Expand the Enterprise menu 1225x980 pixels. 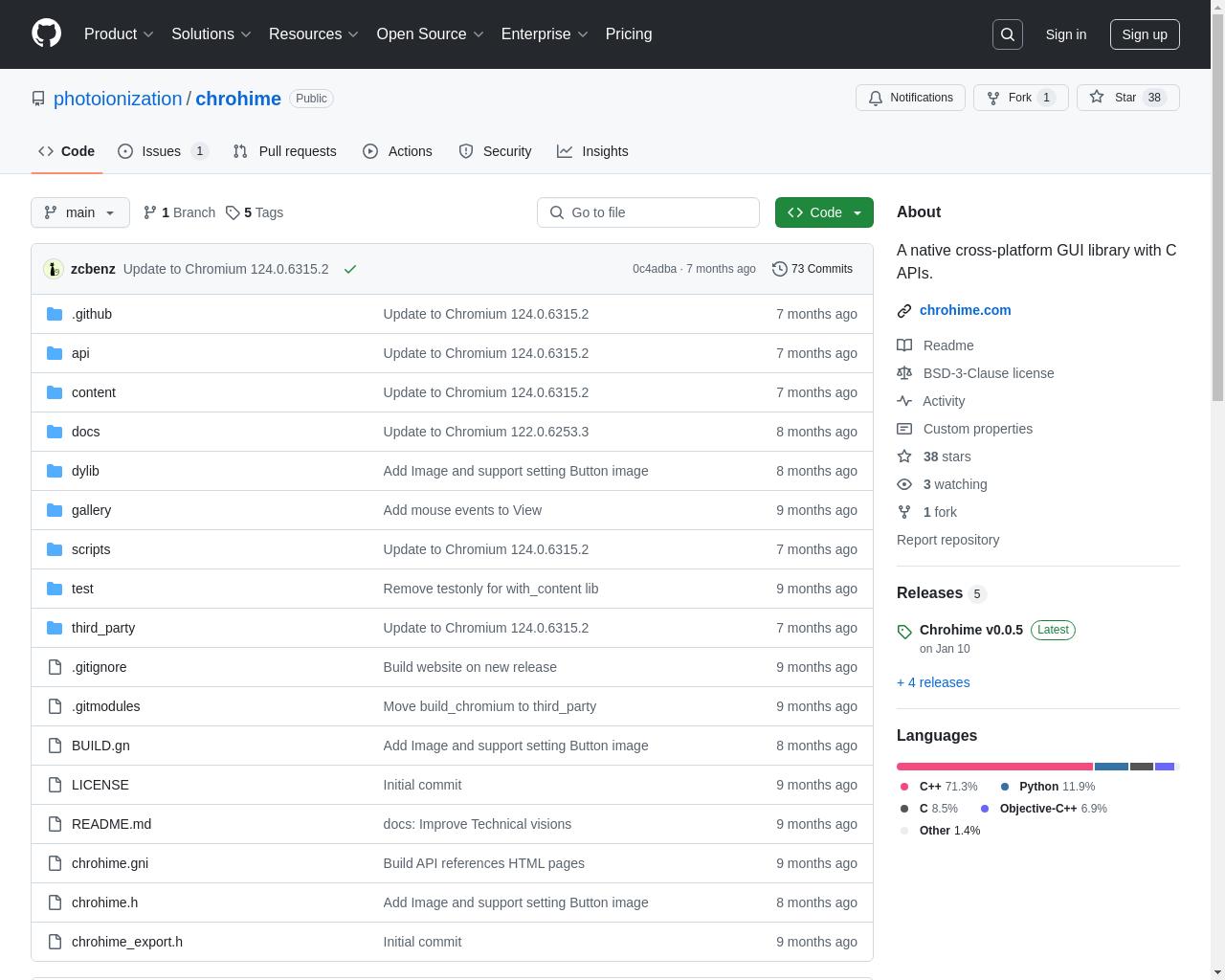545,33
